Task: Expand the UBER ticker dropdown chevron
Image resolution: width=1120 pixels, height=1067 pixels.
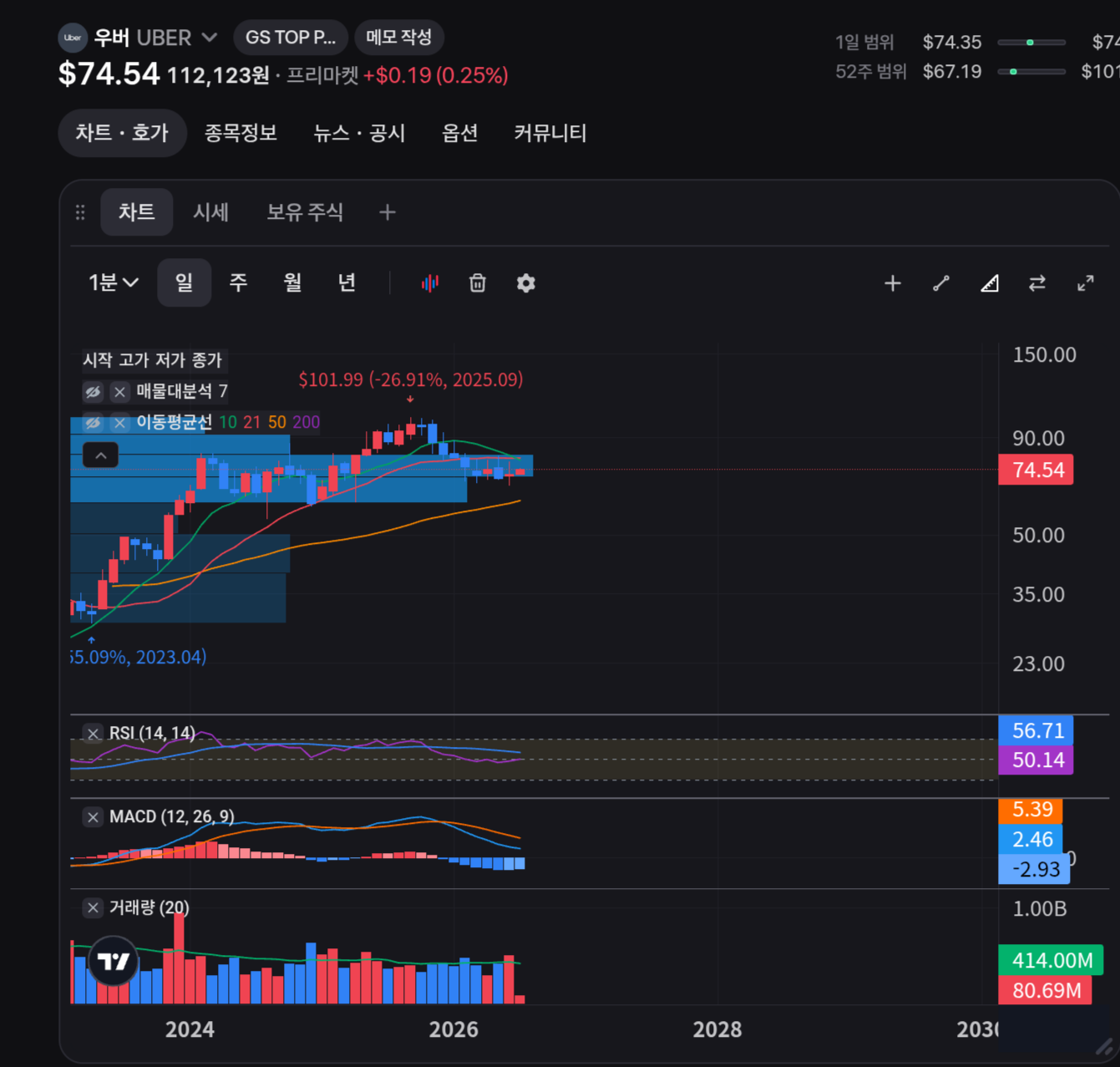Action: [210, 38]
